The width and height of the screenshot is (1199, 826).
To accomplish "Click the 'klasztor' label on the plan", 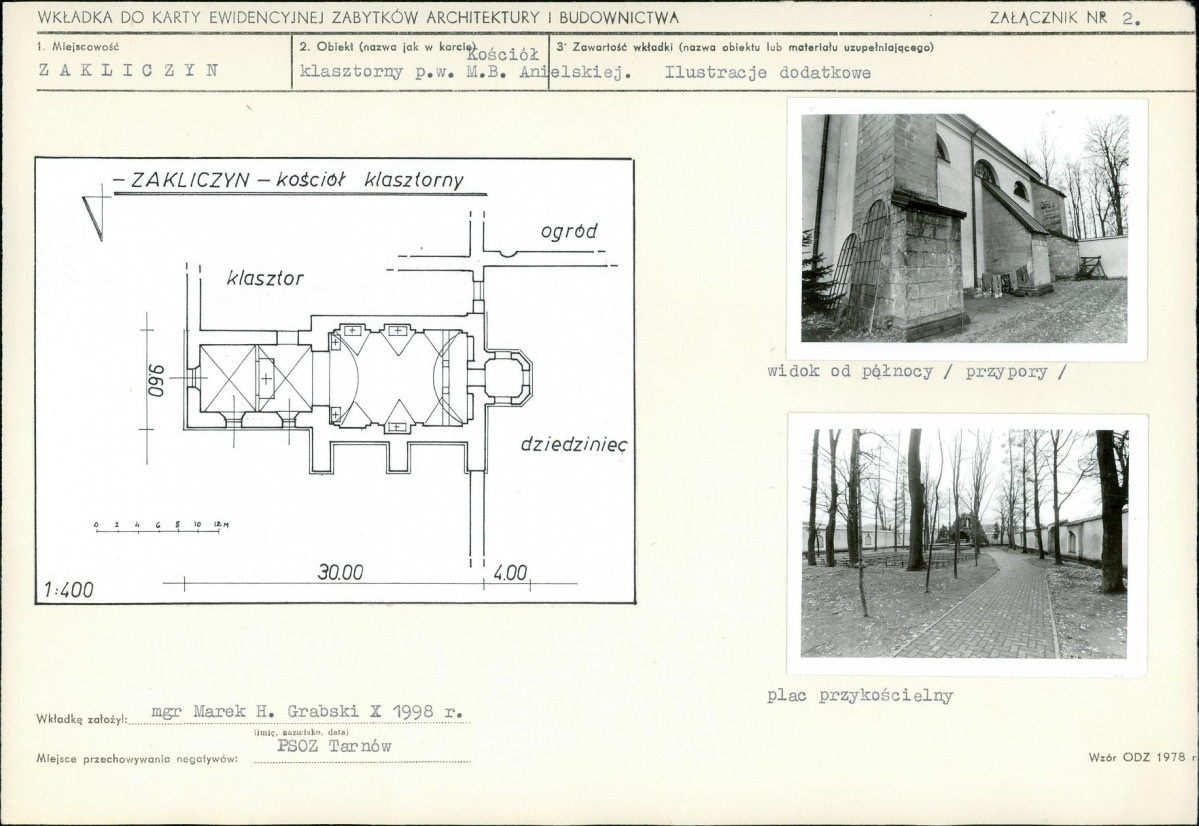I will pos(265,278).
